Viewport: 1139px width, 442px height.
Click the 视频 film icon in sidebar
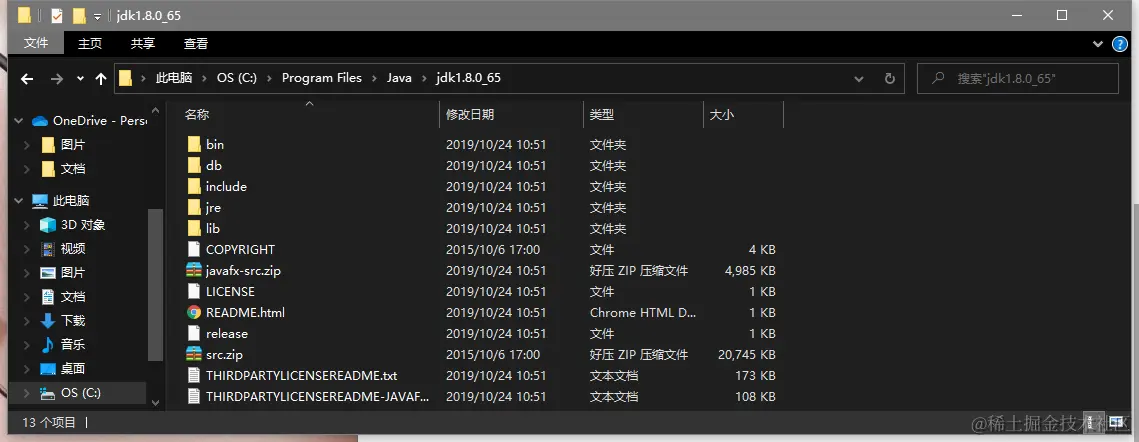pos(48,249)
